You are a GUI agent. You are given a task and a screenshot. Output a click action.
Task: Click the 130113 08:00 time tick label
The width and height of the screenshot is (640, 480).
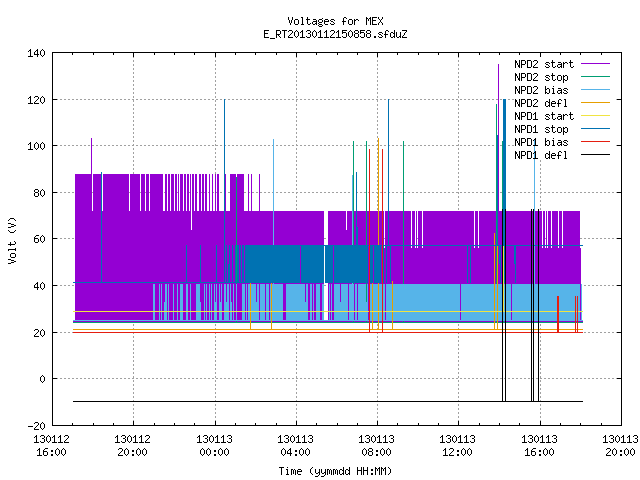(x=376, y=446)
